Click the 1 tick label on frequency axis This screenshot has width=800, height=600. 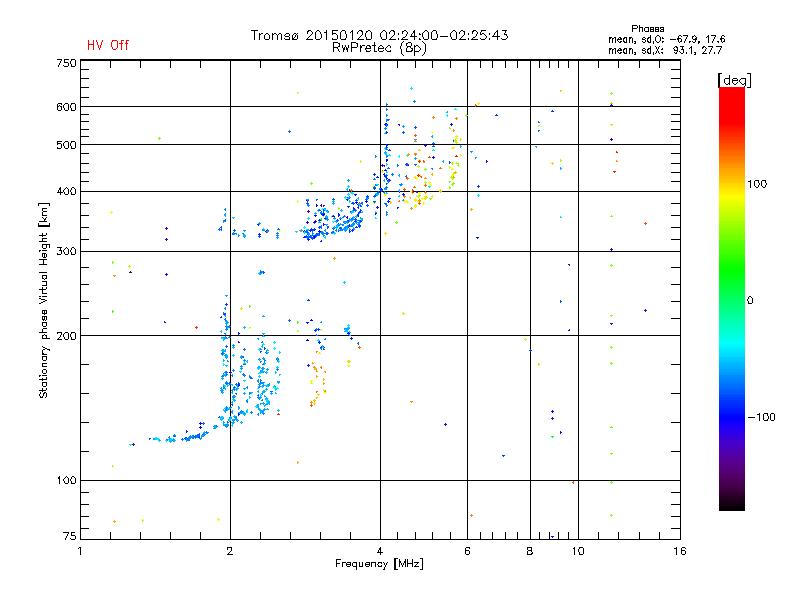click(80, 552)
